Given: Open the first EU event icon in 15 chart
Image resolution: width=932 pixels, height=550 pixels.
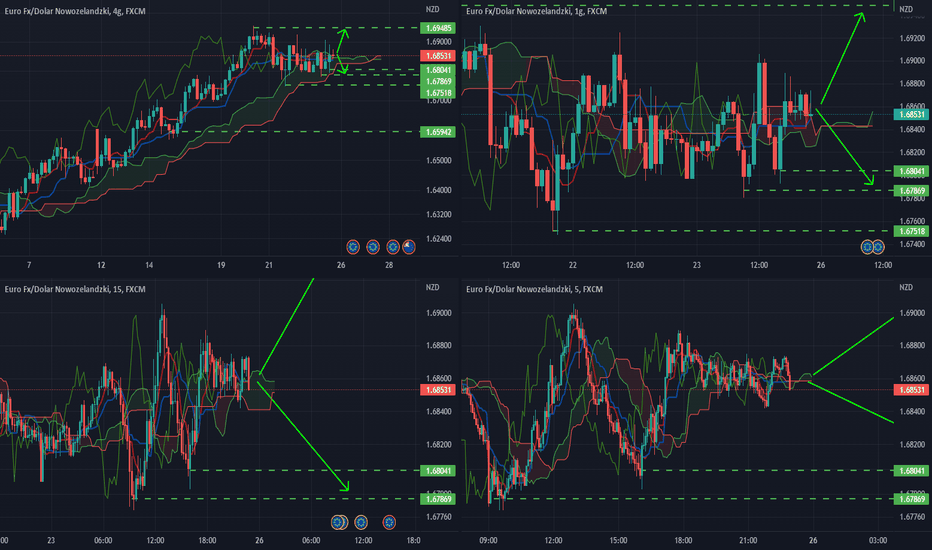Looking at the screenshot, I should point(338,522).
